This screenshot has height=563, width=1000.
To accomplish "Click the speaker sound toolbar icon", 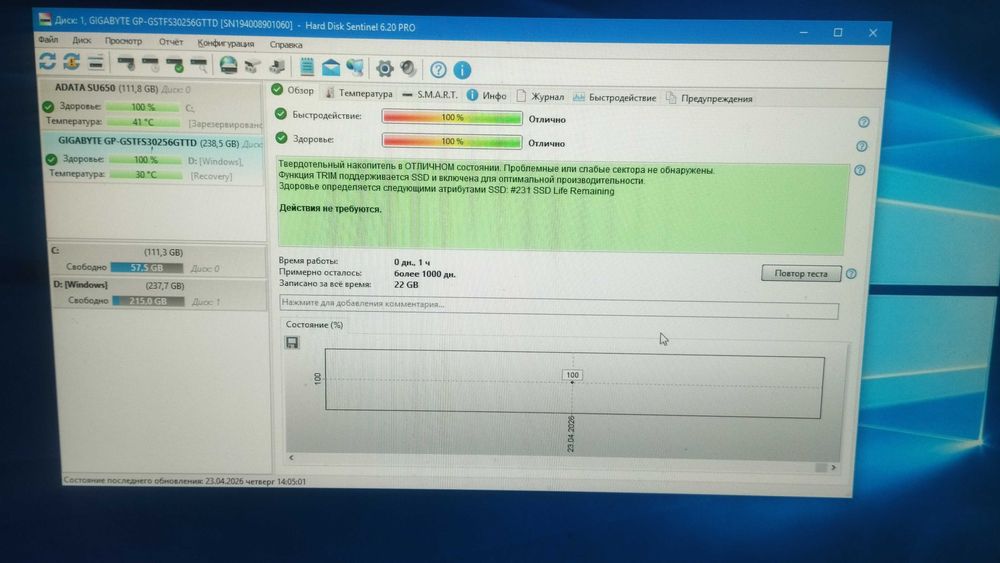I will point(409,68).
